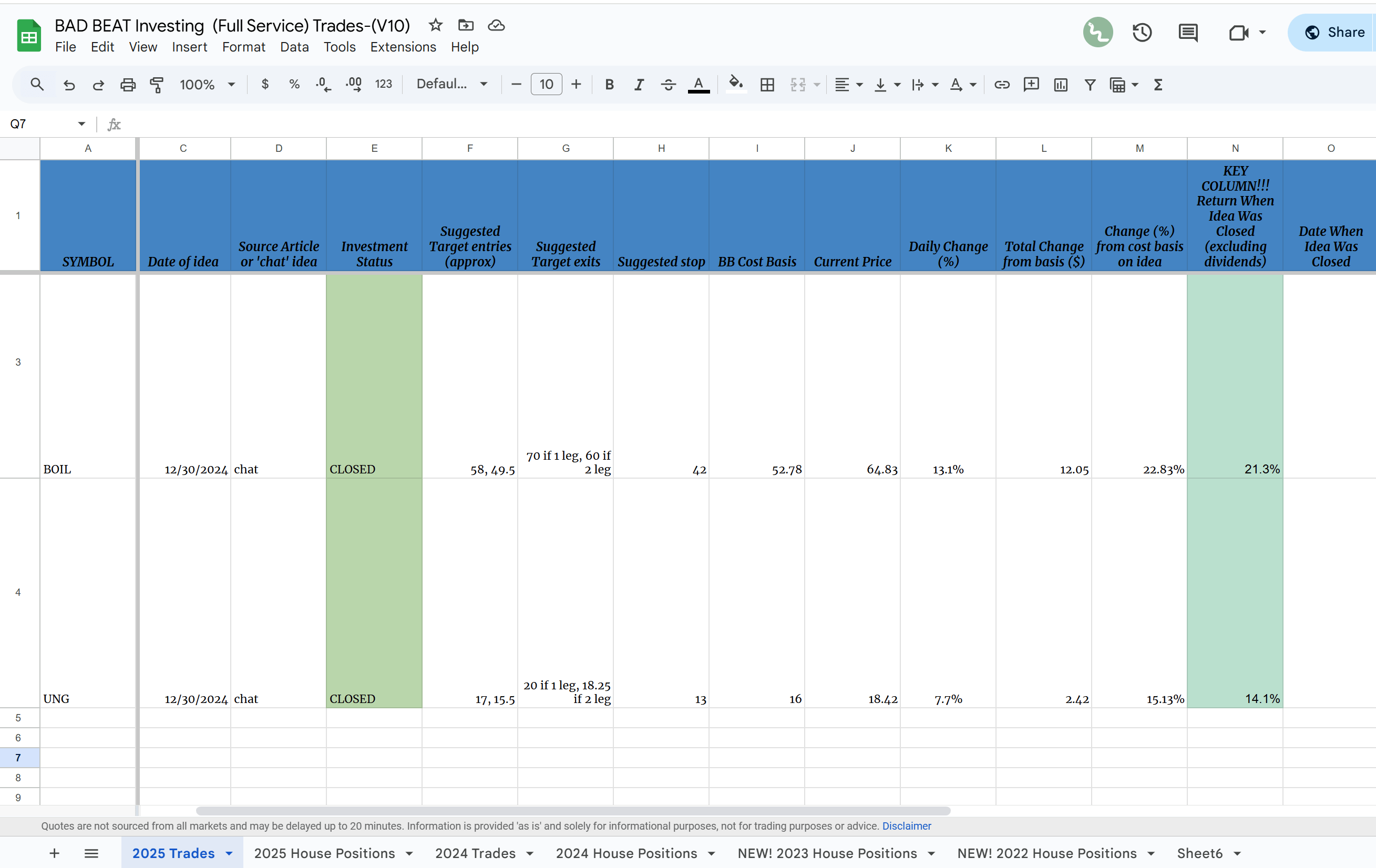Toggle italic formatting
Screen dimensions: 1376x868
point(639,85)
